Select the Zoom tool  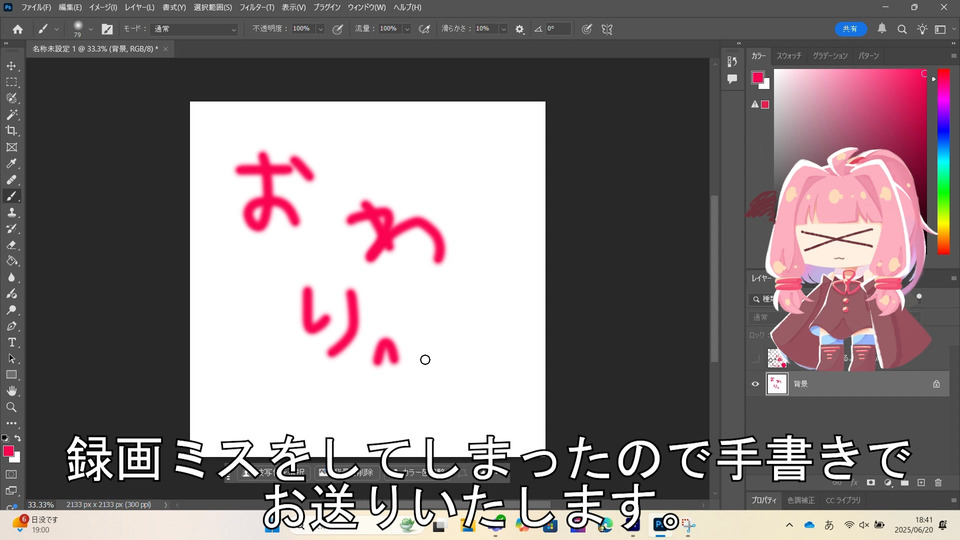[12, 407]
